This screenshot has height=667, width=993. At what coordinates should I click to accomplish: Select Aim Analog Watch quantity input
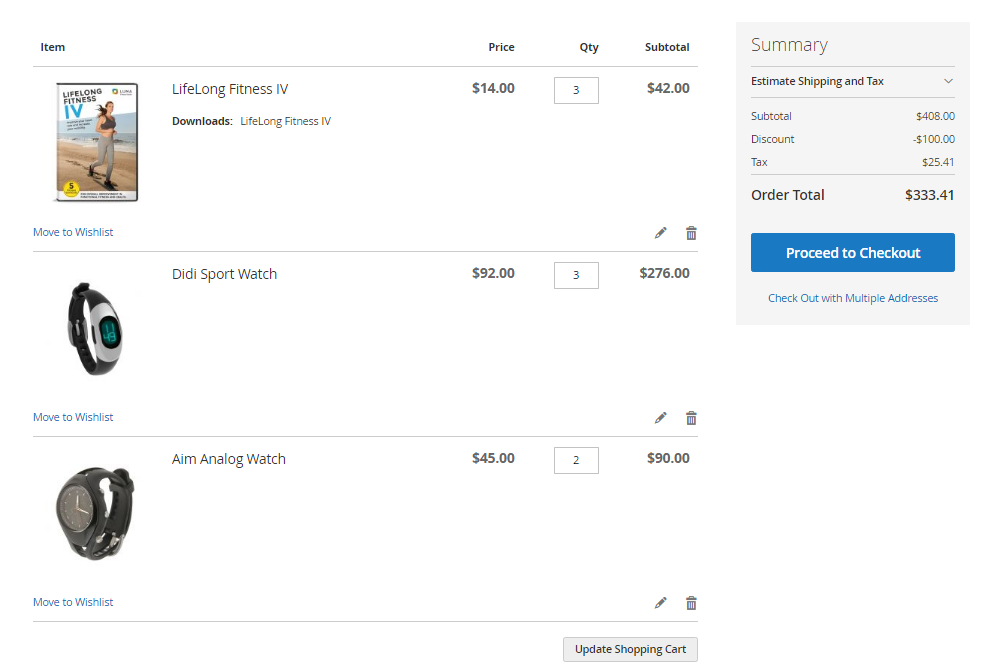(576, 460)
